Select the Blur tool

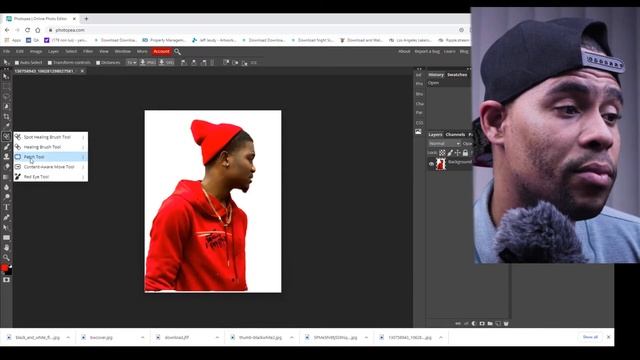(6, 187)
